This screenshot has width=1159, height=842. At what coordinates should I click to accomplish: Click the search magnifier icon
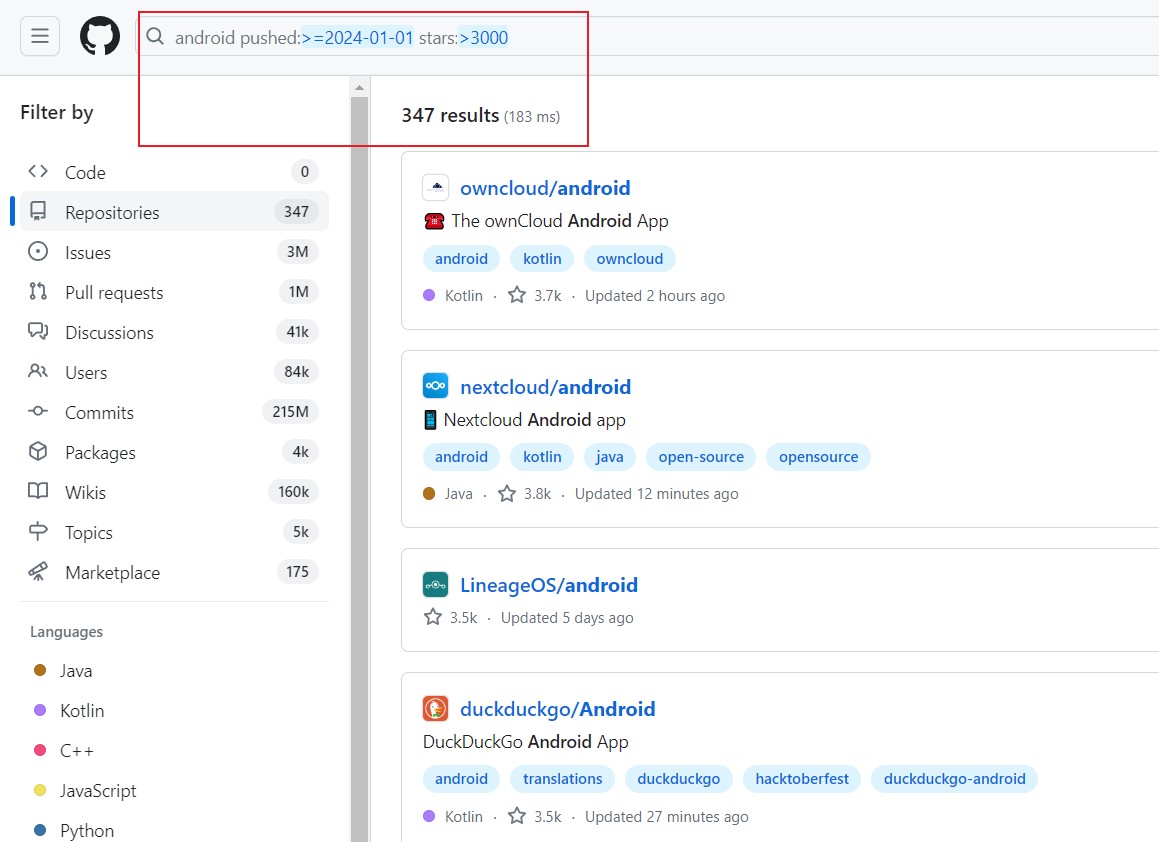(154, 36)
